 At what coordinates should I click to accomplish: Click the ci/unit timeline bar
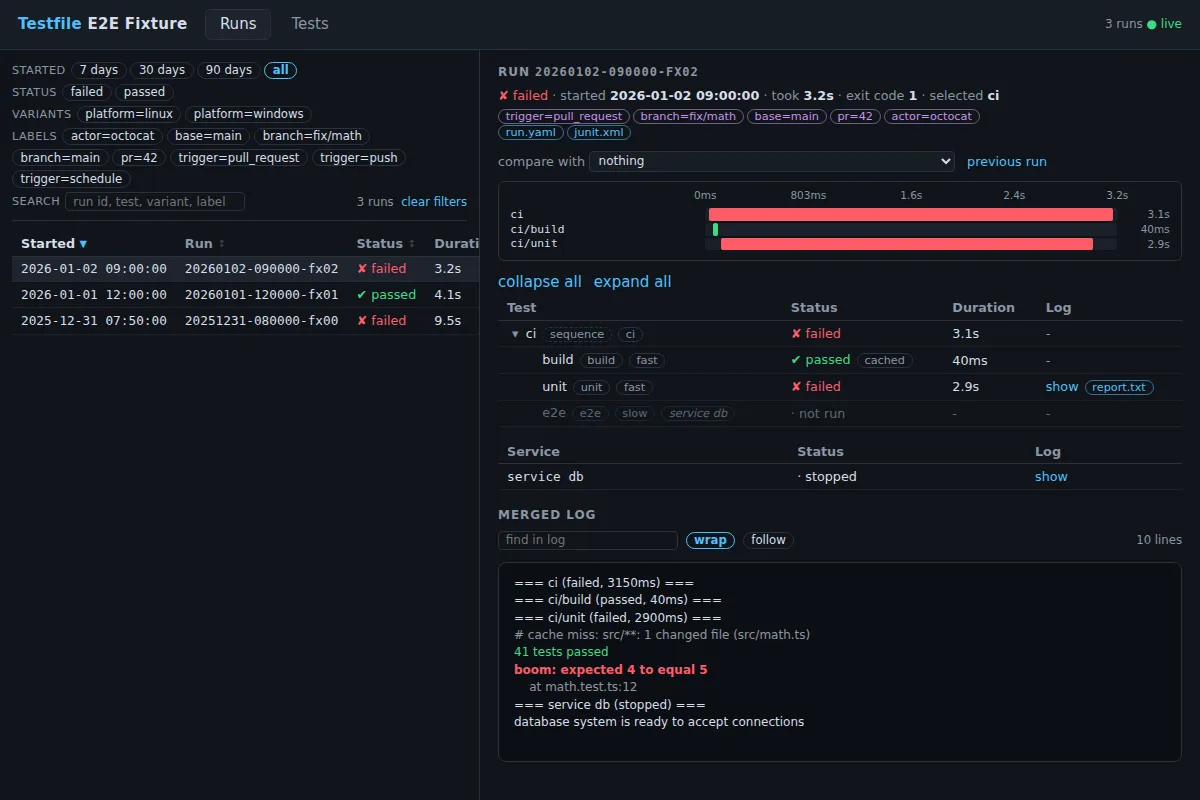coord(907,244)
